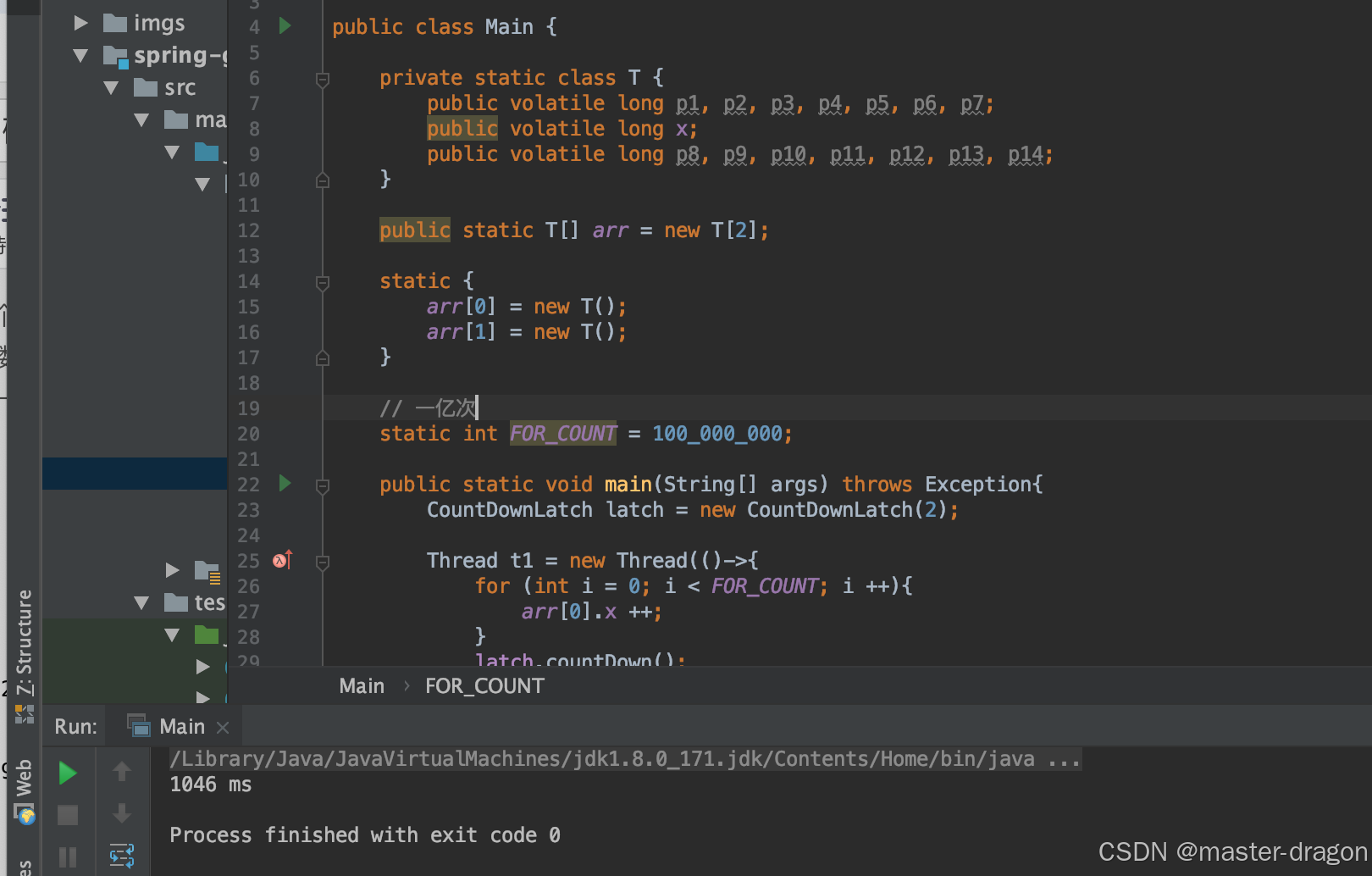
Task: Click the 100_000_000 literal on line 20
Action: pyautogui.click(x=717, y=434)
